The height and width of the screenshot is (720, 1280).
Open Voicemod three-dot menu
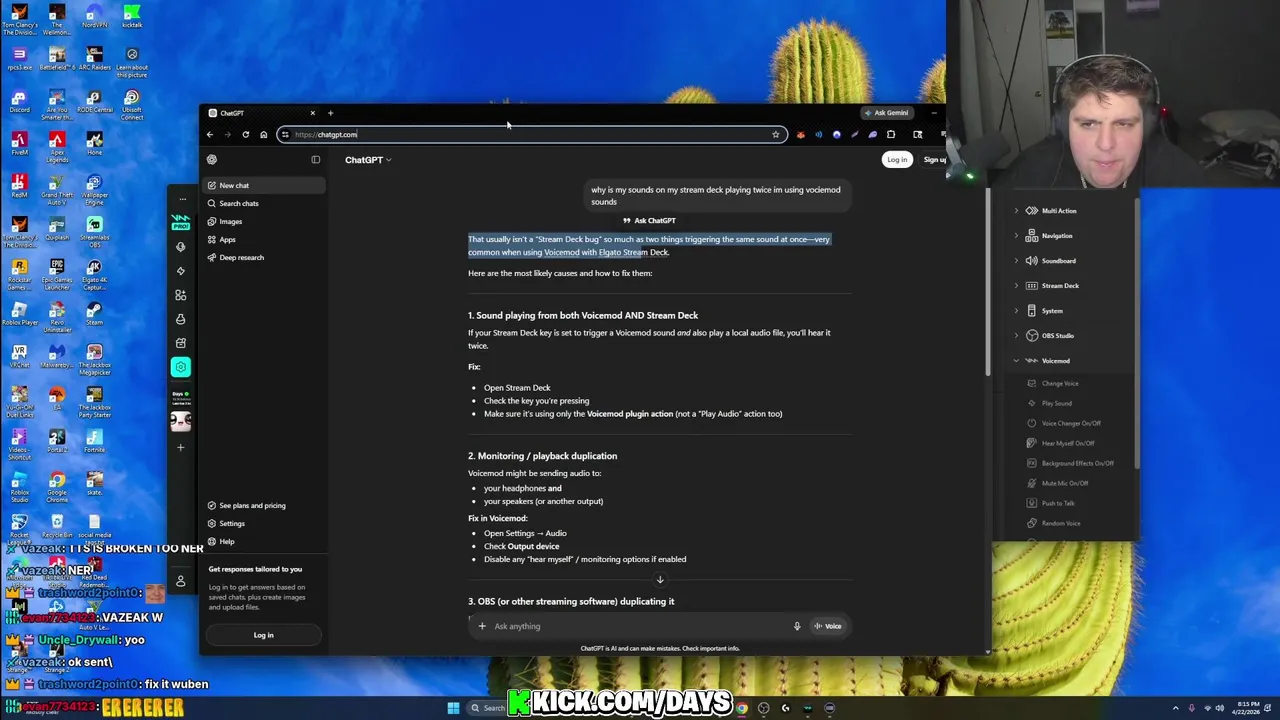[182, 199]
